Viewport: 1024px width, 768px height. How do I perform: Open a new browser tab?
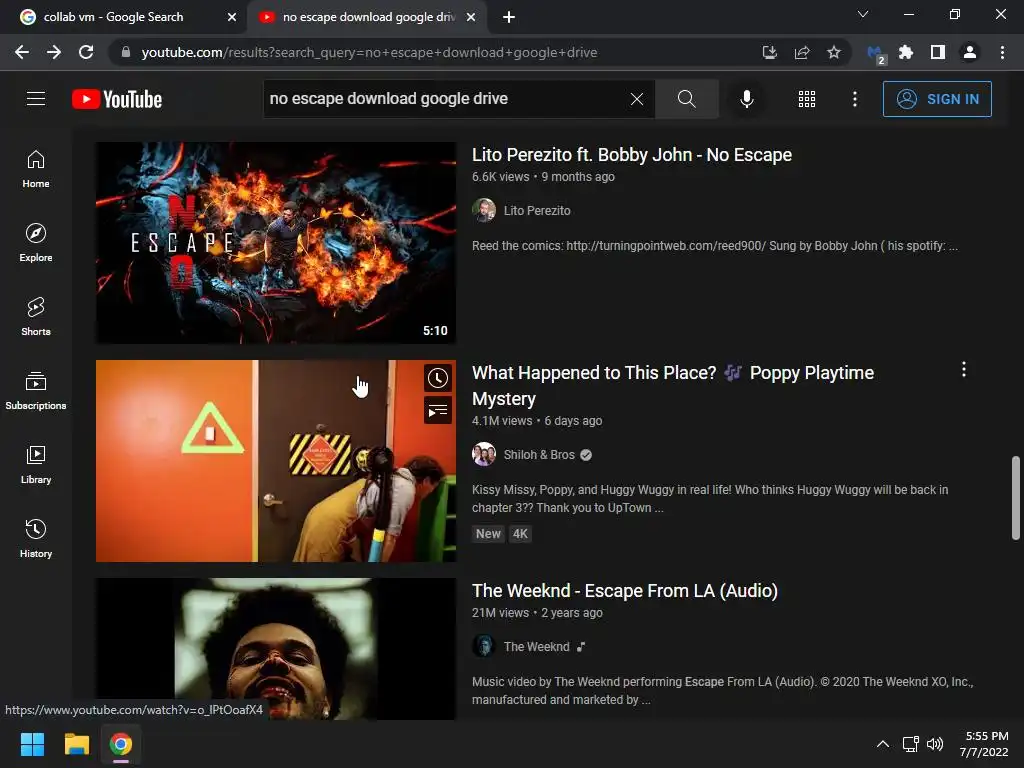tap(509, 18)
